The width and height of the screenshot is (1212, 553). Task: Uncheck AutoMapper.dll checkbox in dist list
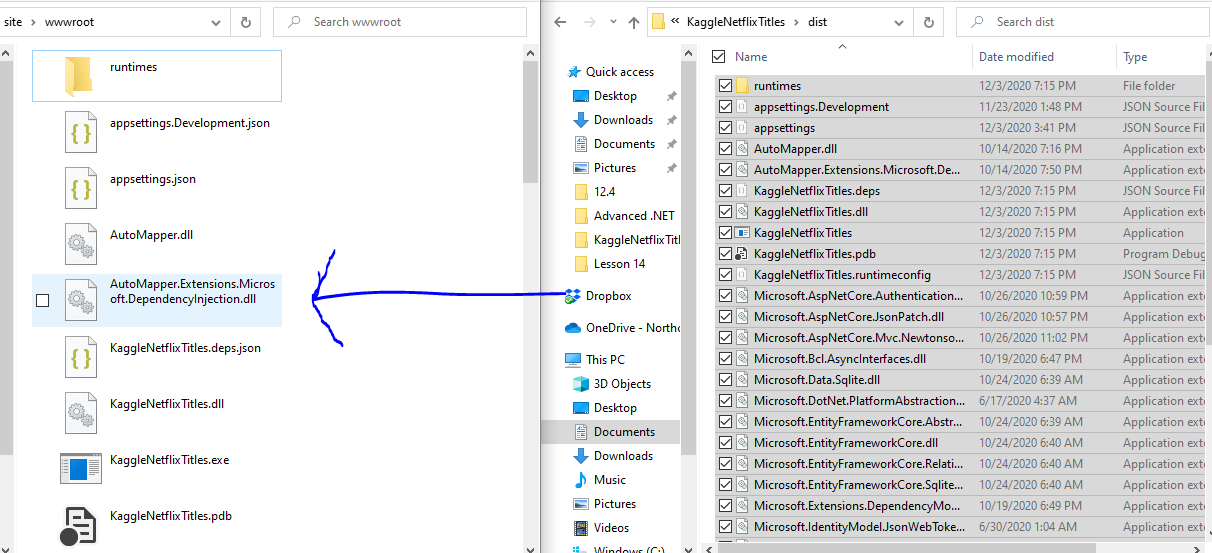point(725,149)
